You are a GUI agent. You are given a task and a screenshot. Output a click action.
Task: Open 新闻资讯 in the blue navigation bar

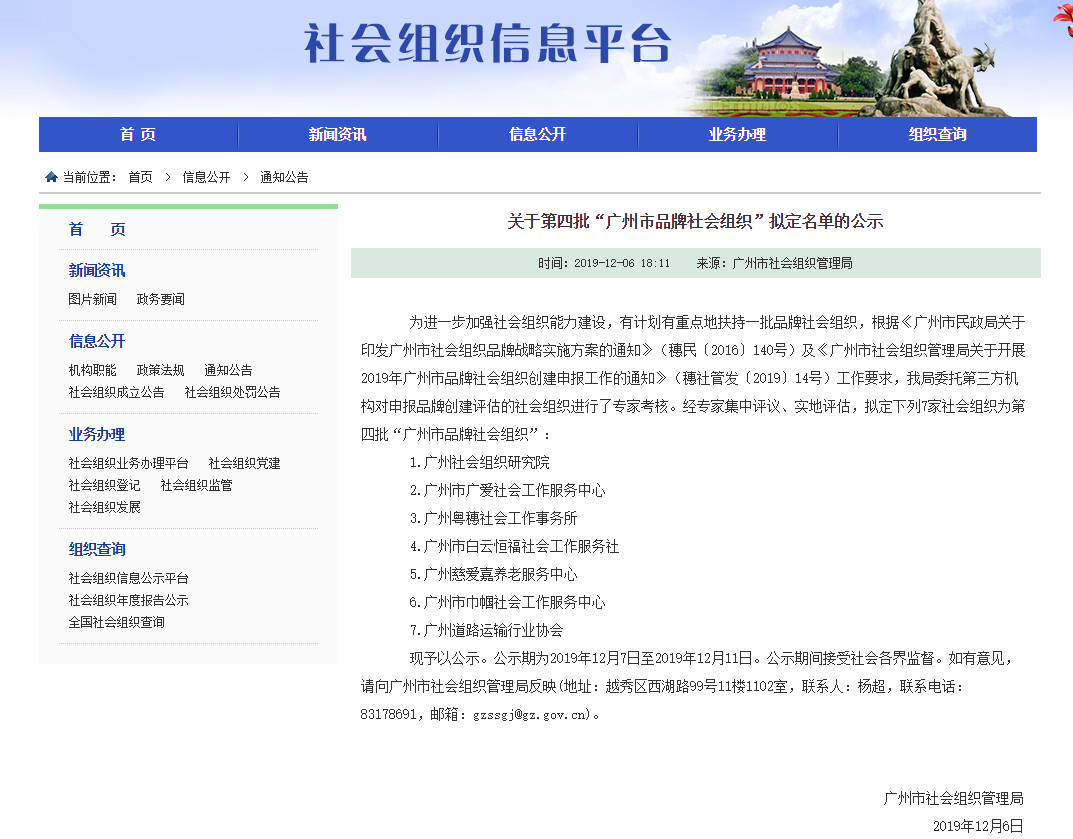tap(337, 134)
